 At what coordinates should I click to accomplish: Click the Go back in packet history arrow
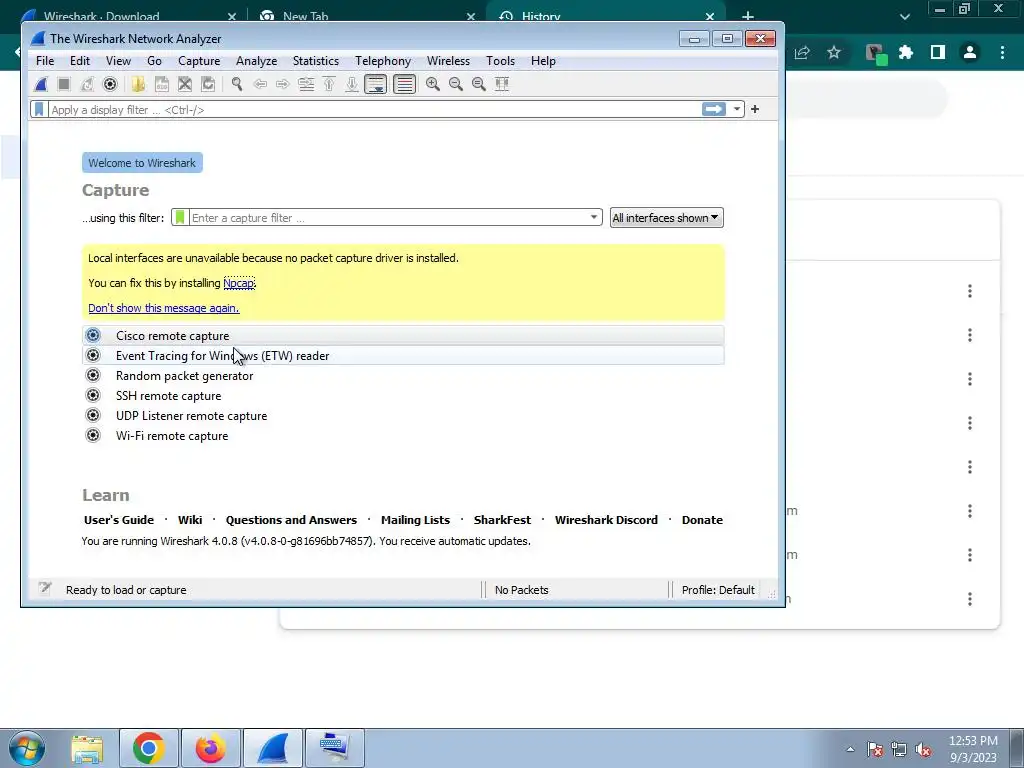click(x=260, y=84)
